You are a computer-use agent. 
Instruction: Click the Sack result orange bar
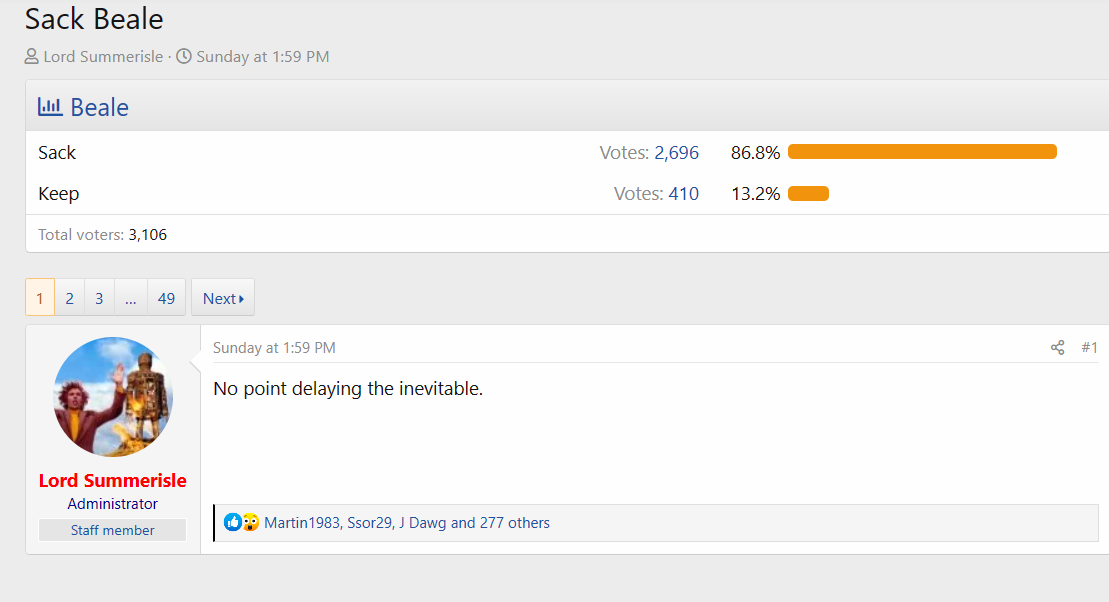pos(921,152)
